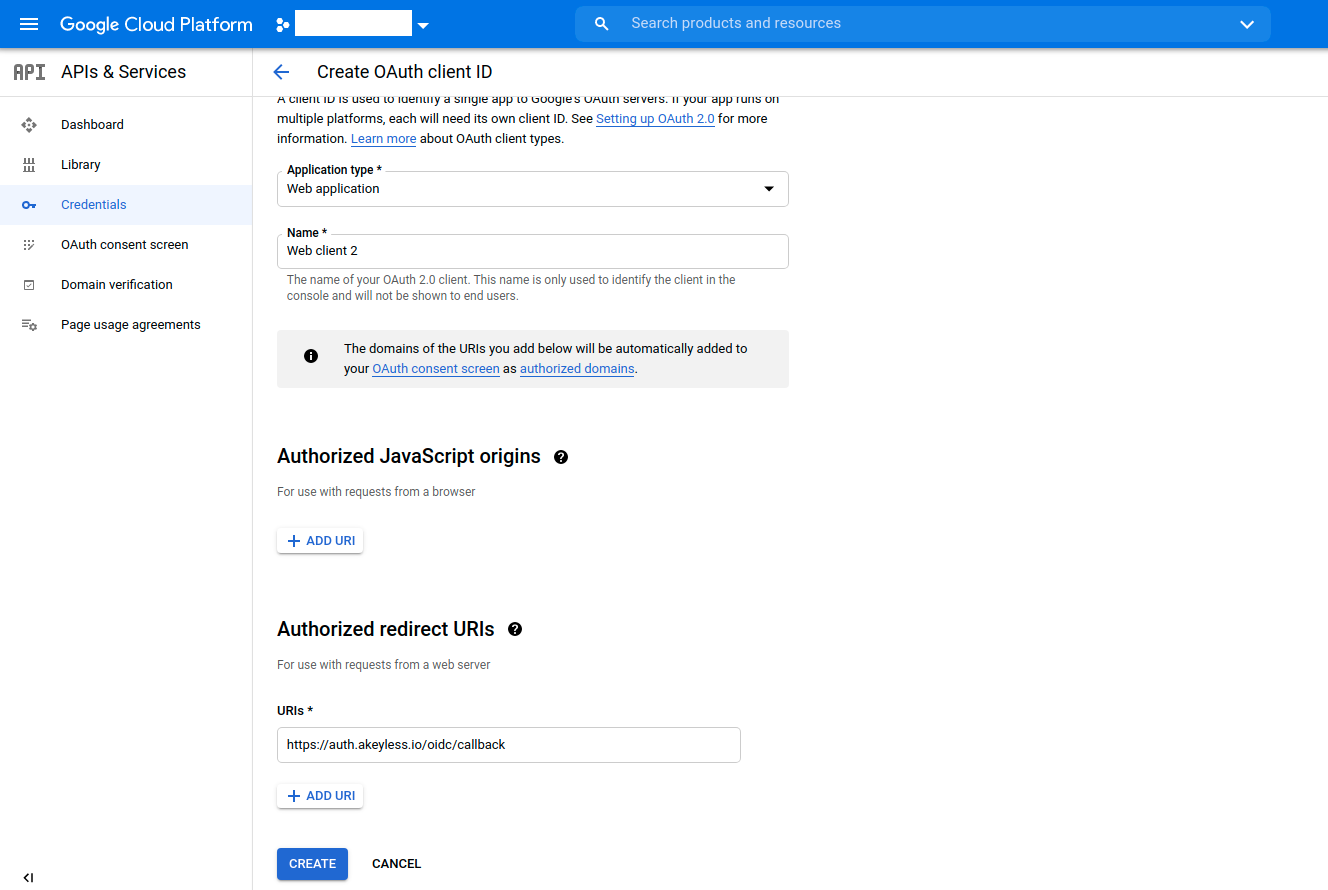Click the Name field with Web client 2
The height and width of the screenshot is (890, 1328).
pyautogui.click(x=533, y=252)
